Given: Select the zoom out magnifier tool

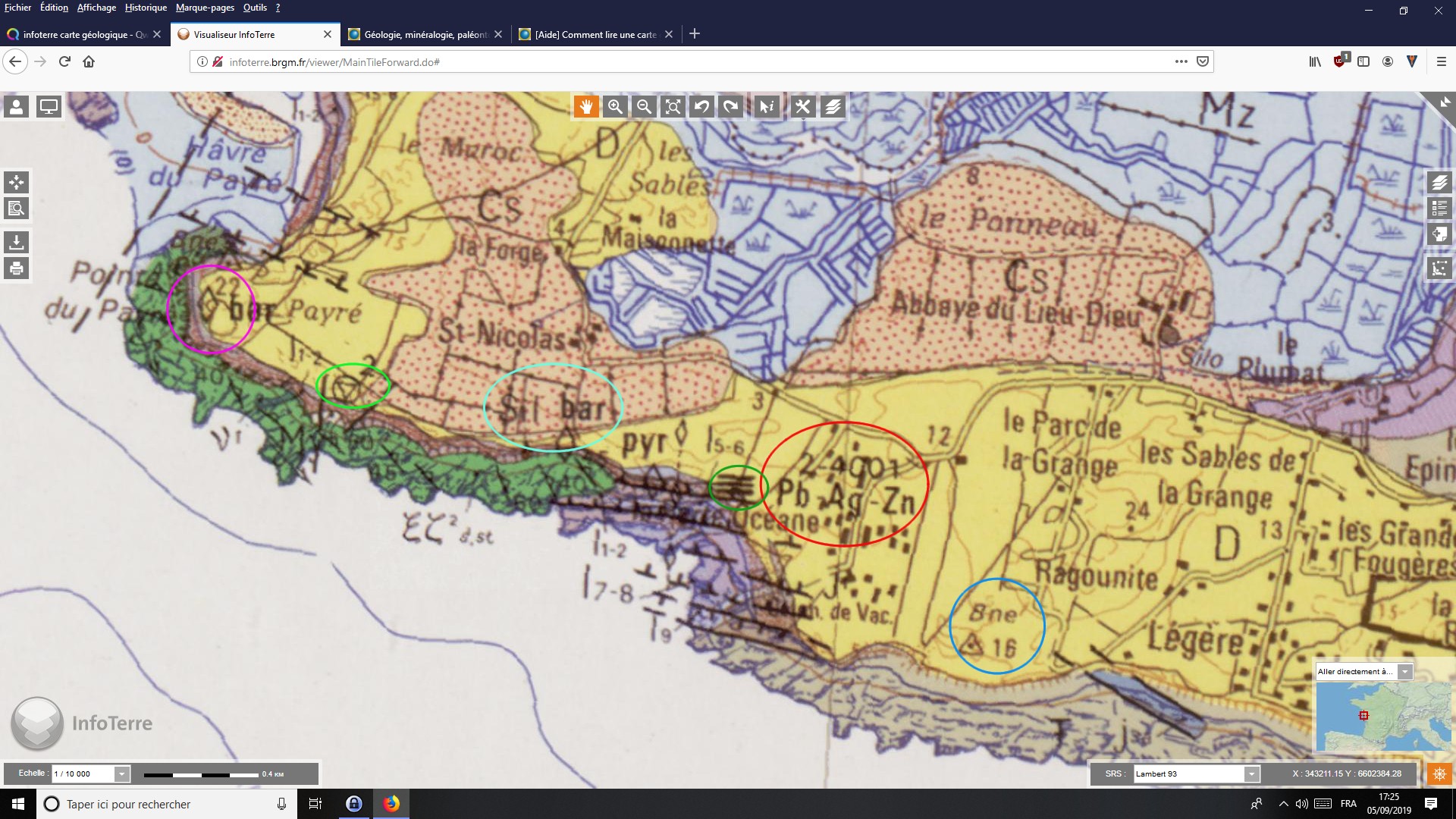Looking at the screenshot, I should (x=644, y=107).
